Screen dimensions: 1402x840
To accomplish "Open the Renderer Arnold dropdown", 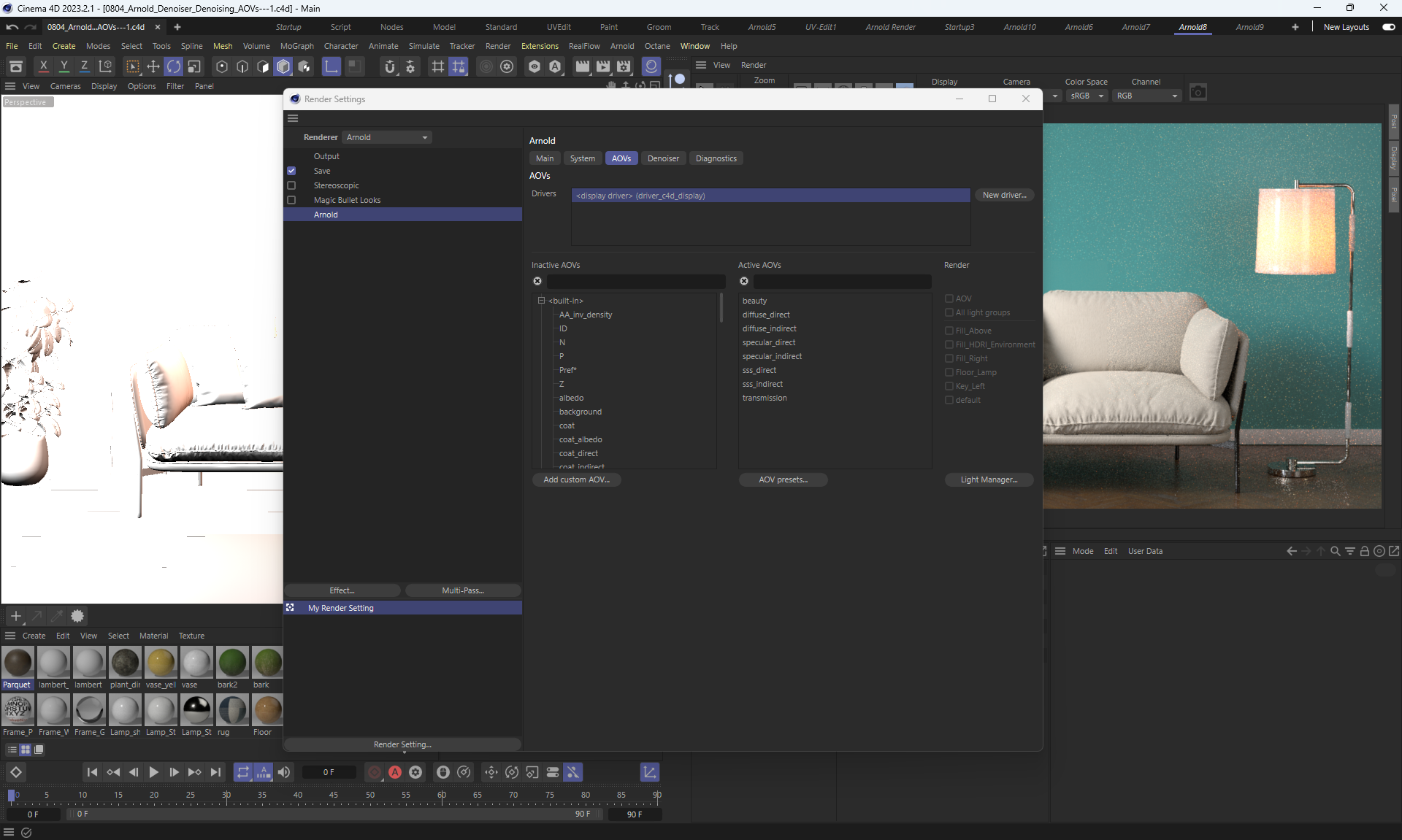I will [x=387, y=137].
